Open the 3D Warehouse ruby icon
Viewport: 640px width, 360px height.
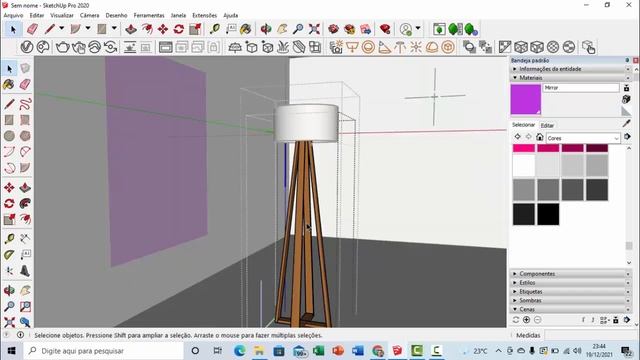(x=333, y=29)
